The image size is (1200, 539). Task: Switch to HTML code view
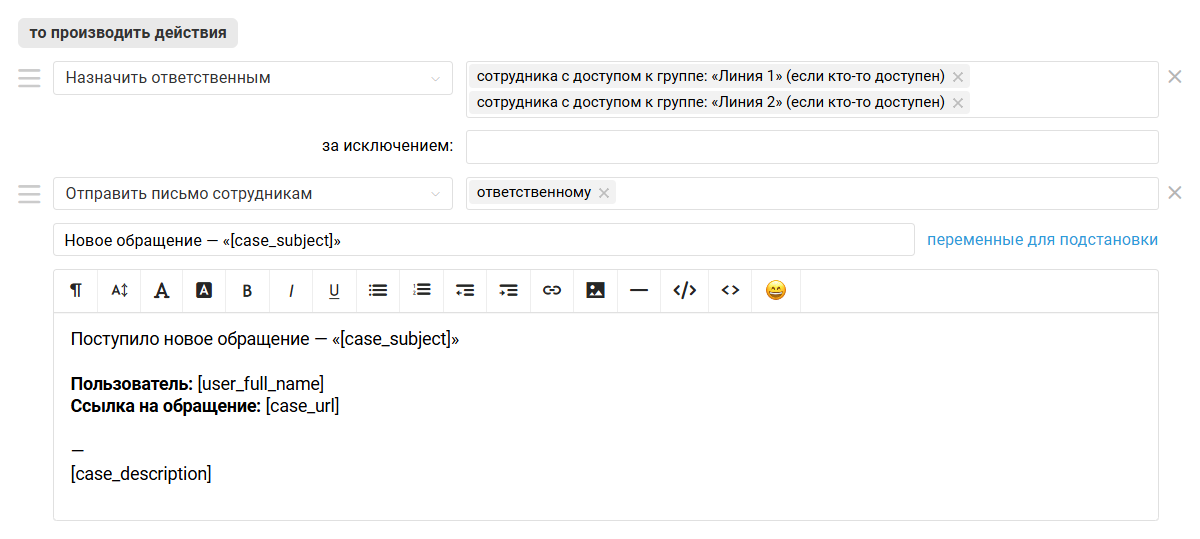(x=684, y=291)
